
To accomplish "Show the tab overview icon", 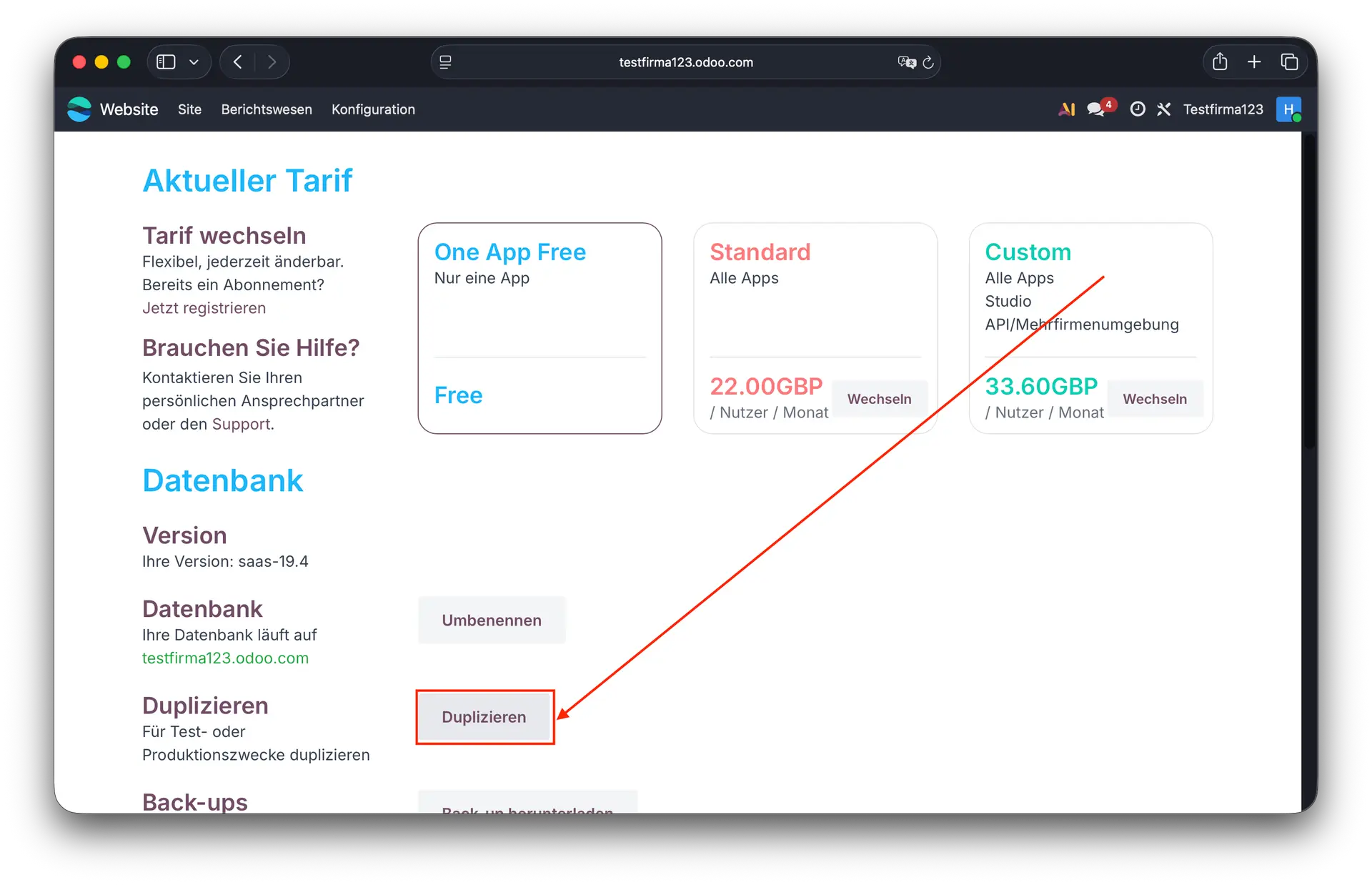I will click(1289, 62).
